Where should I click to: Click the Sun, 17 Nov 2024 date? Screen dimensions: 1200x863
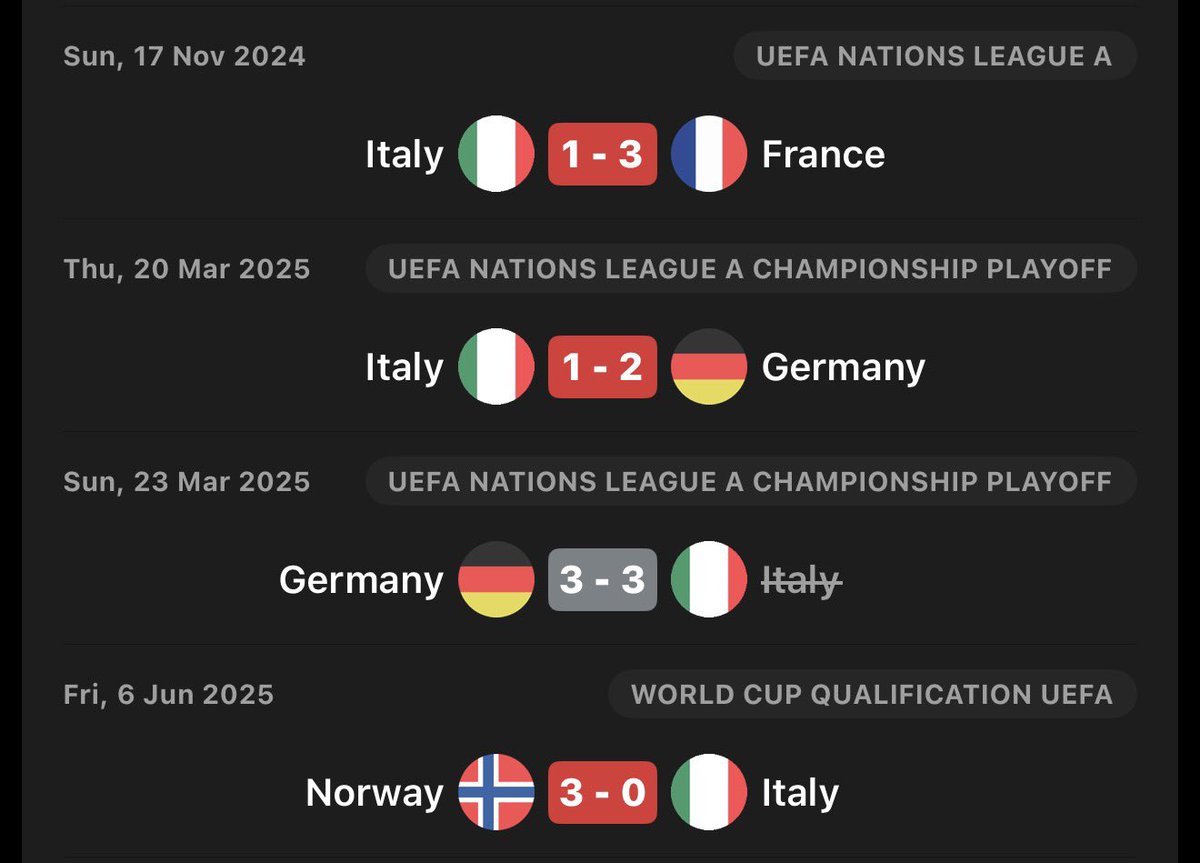pos(185,56)
